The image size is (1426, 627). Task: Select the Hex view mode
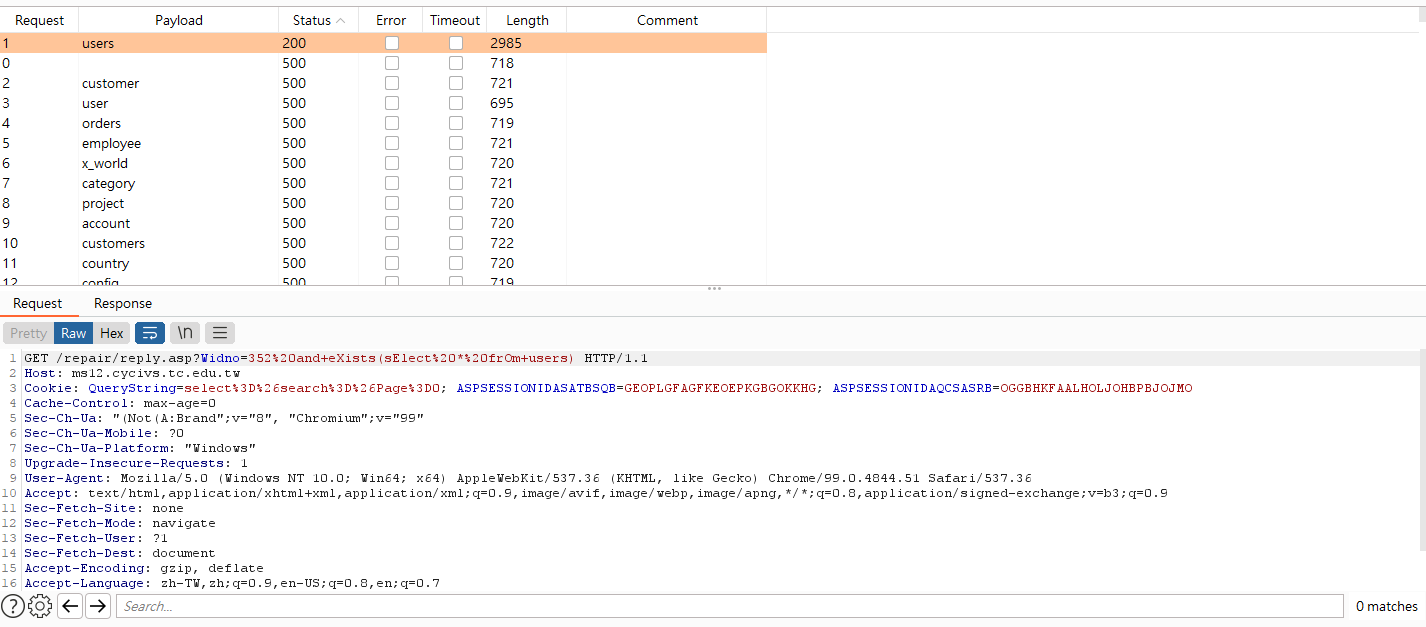tap(112, 333)
